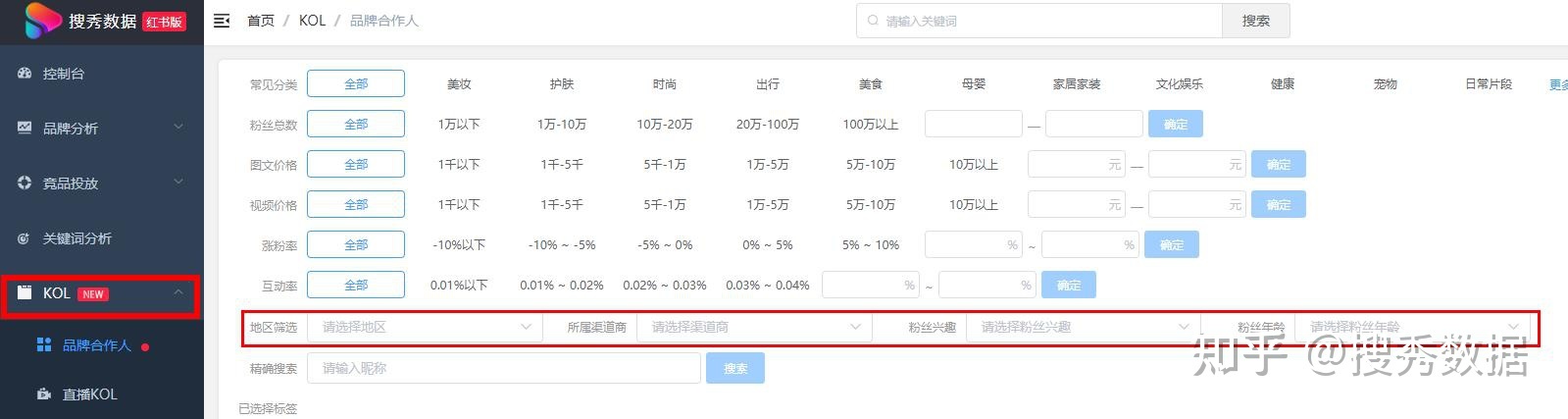Select 全部 for 视频价格
This screenshot has width=1568, height=419.
[x=356, y=204]
